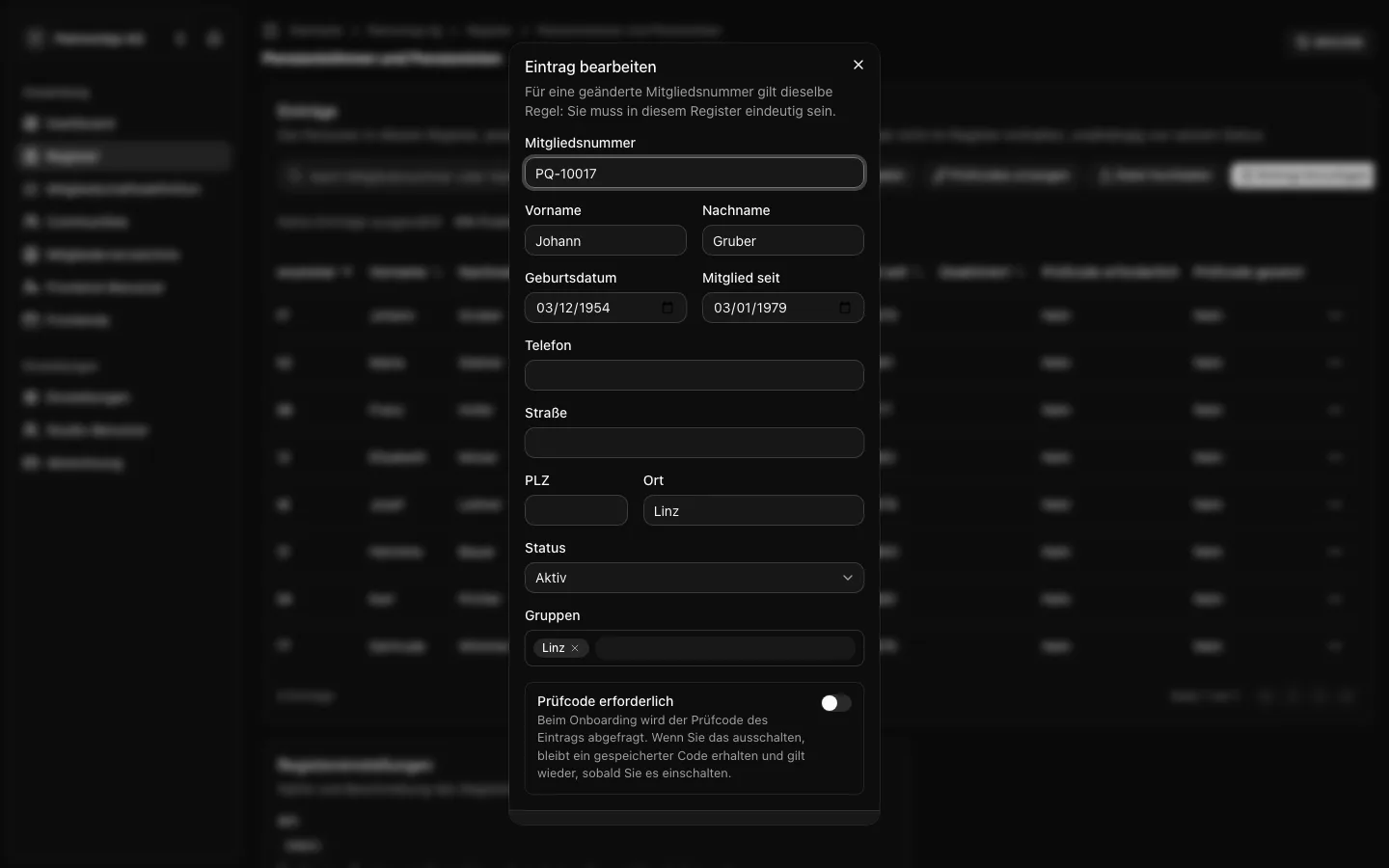This screenshot has height=868, width=1389.
Task: Click the Geburtsdatum date field 03/12/1954
Action: (606, 308)
